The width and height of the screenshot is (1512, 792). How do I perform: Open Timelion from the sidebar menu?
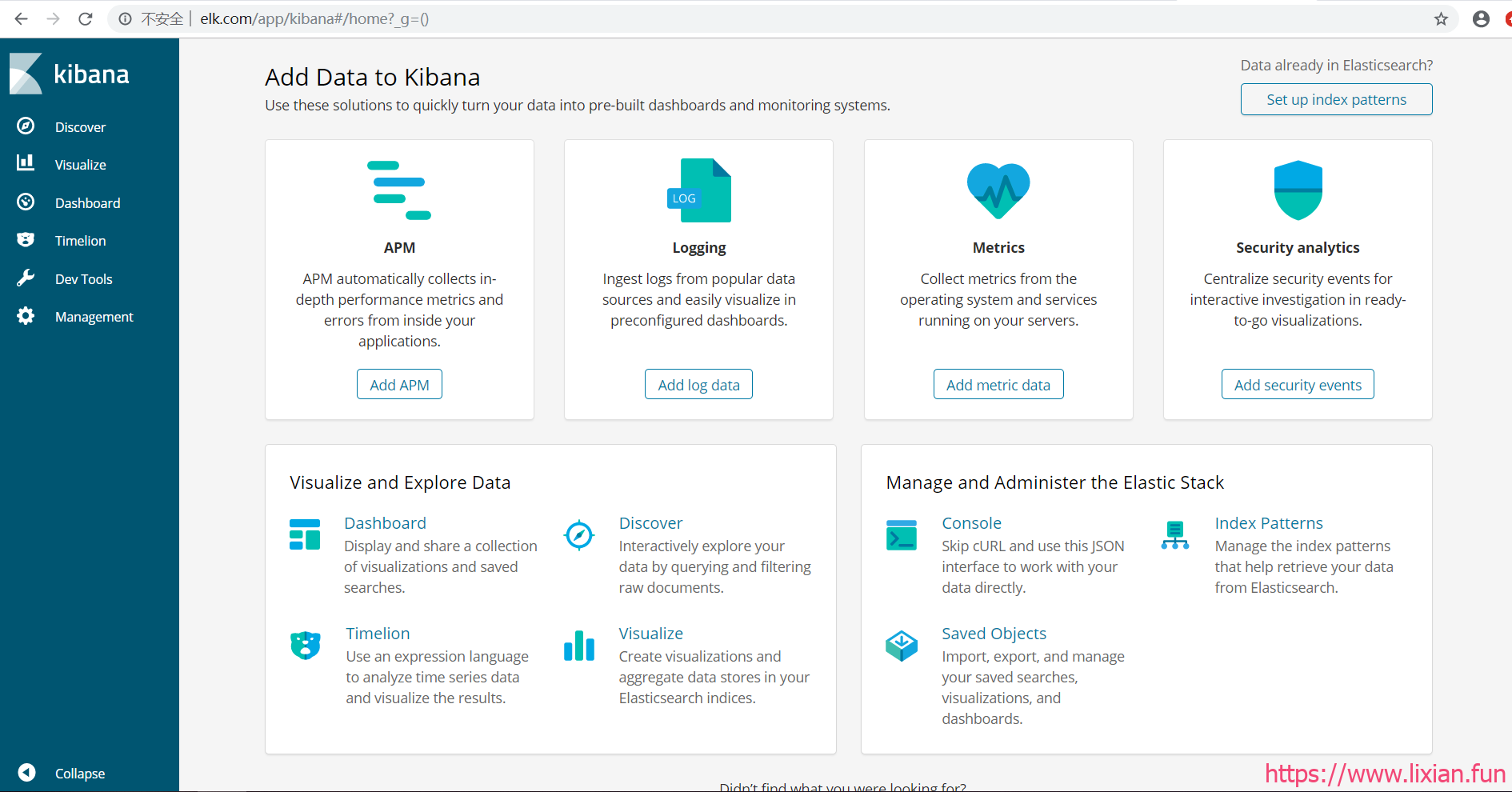pos(81,241)
